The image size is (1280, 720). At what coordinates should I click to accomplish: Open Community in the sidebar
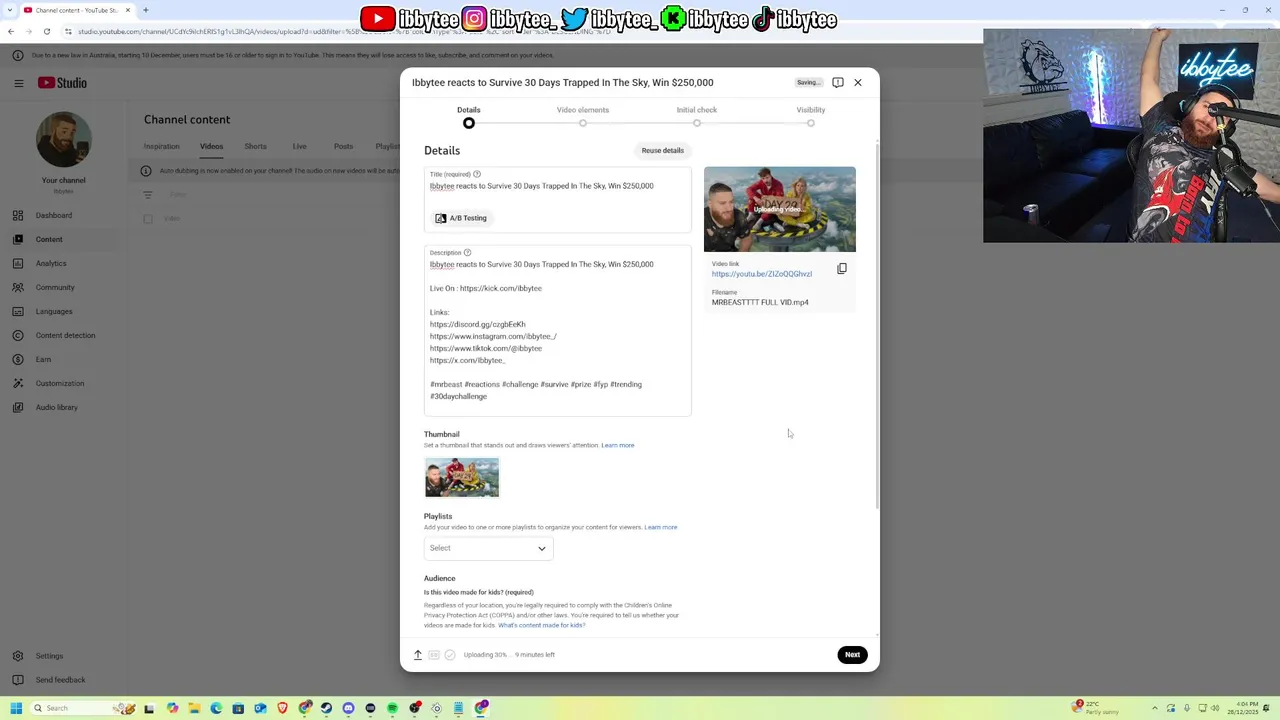[55, 287]
